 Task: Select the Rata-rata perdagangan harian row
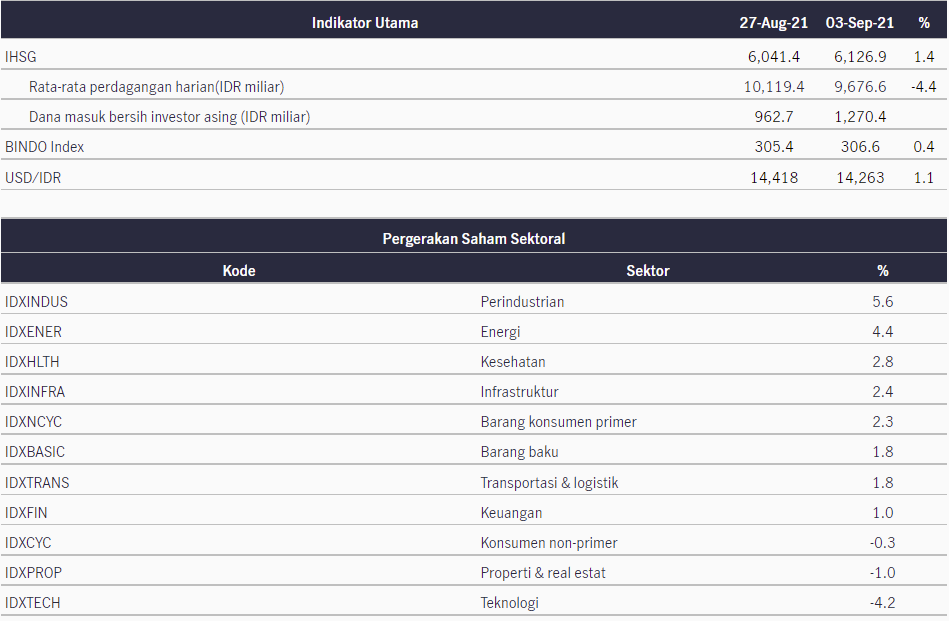click(474, 87)
